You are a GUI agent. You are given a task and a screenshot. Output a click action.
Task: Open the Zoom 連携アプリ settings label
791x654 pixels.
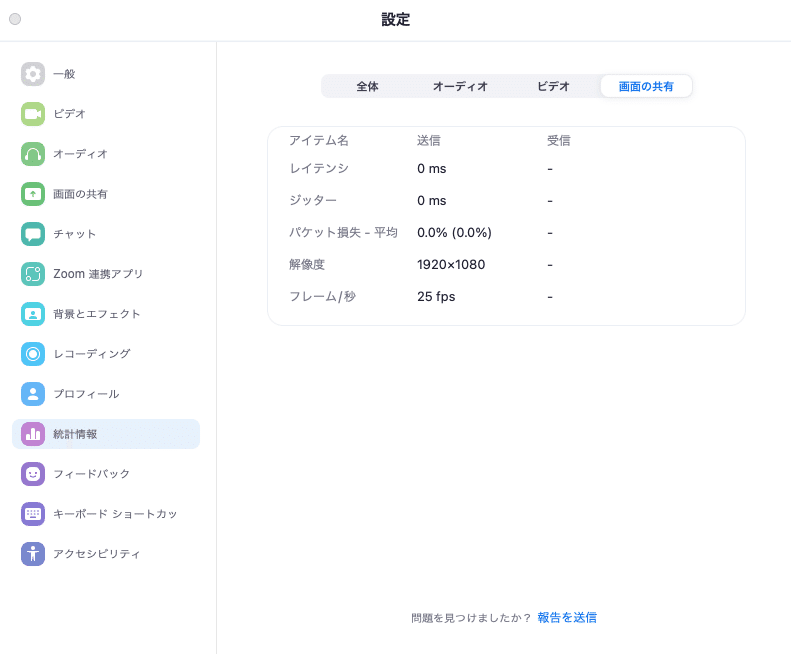(98, 274)
